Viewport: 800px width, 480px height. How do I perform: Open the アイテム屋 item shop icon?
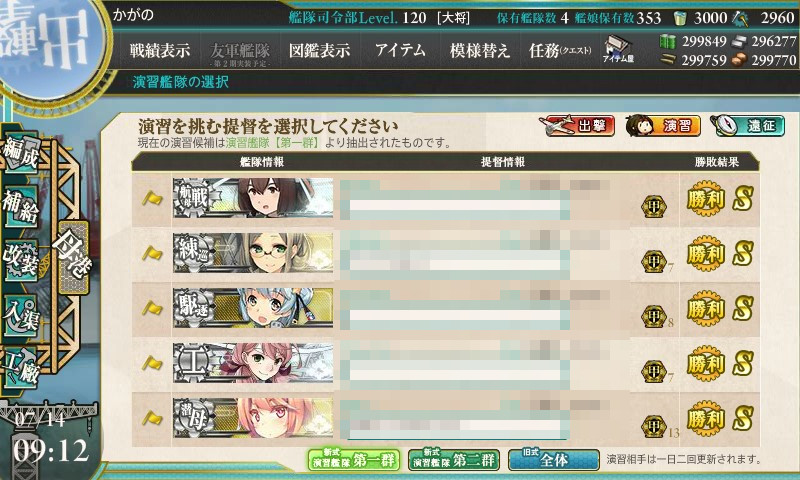click(x=618, y=49)
